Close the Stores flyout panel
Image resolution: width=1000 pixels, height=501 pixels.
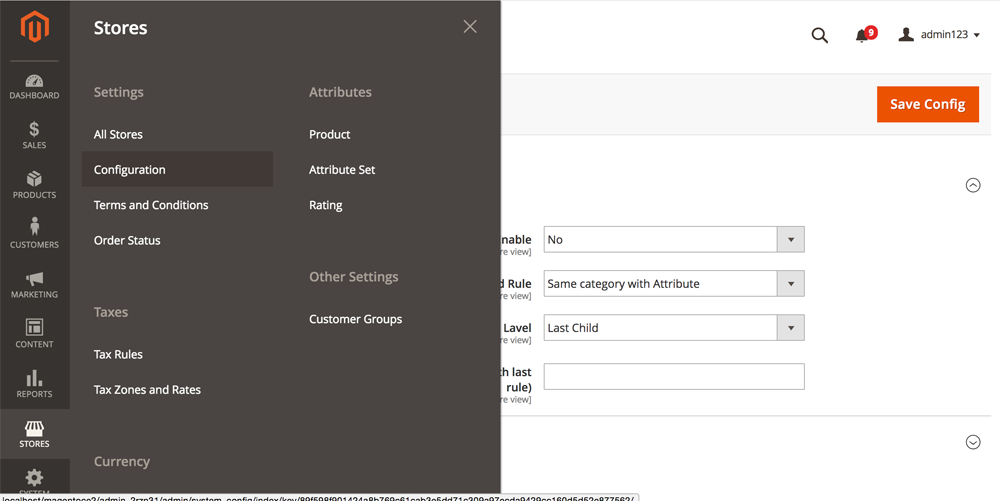point(470,26)
